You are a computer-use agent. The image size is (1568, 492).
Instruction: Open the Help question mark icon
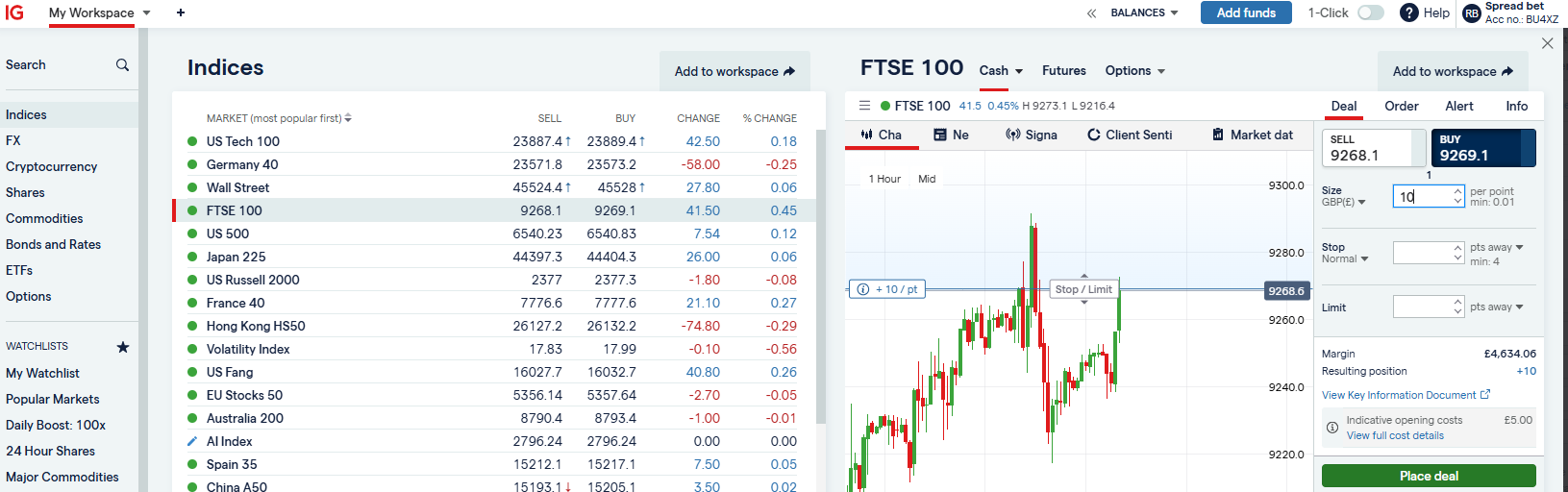click(x=1409, y=12)
